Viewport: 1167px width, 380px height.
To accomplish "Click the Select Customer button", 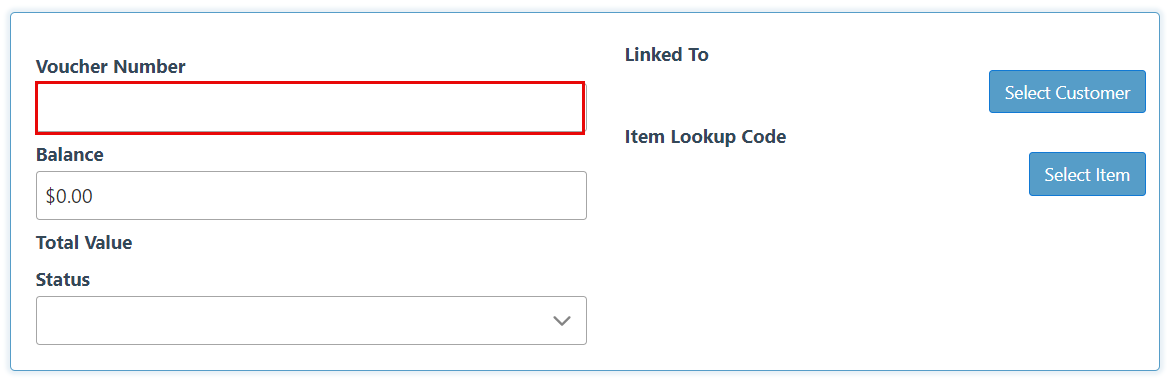I will pos(1067,92).
